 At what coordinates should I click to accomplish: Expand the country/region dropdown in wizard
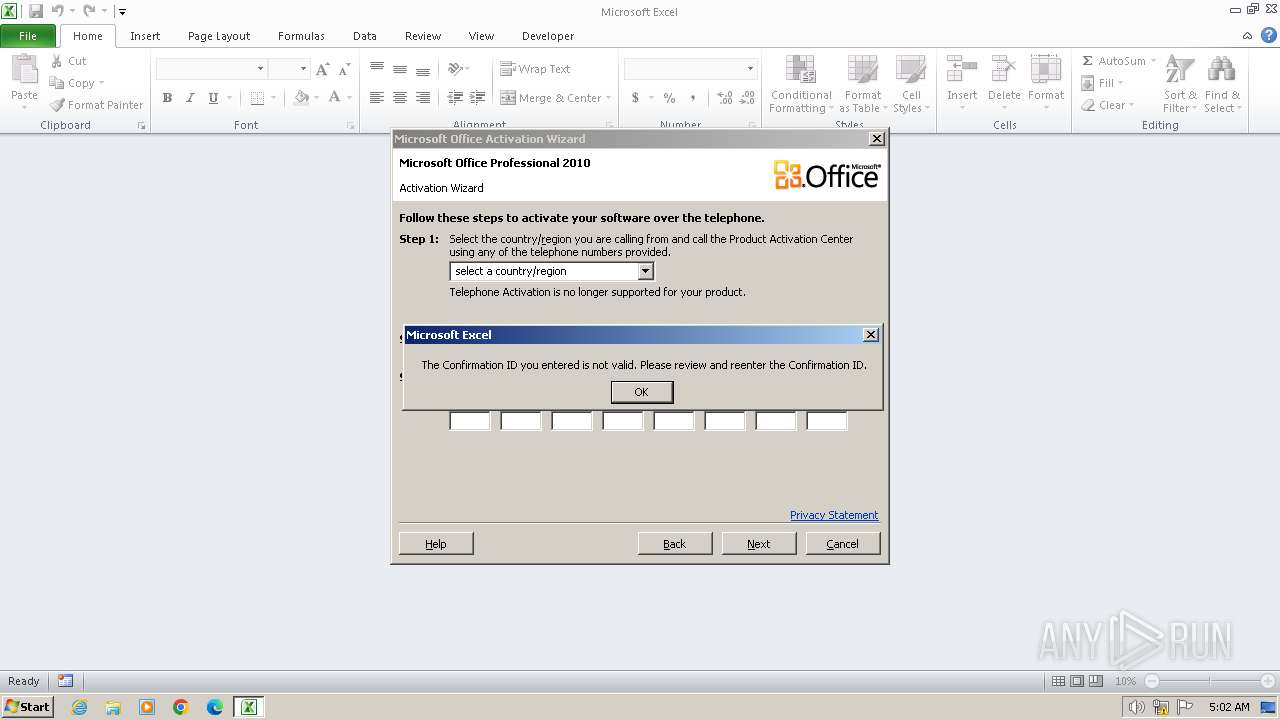tap(645, 271)
